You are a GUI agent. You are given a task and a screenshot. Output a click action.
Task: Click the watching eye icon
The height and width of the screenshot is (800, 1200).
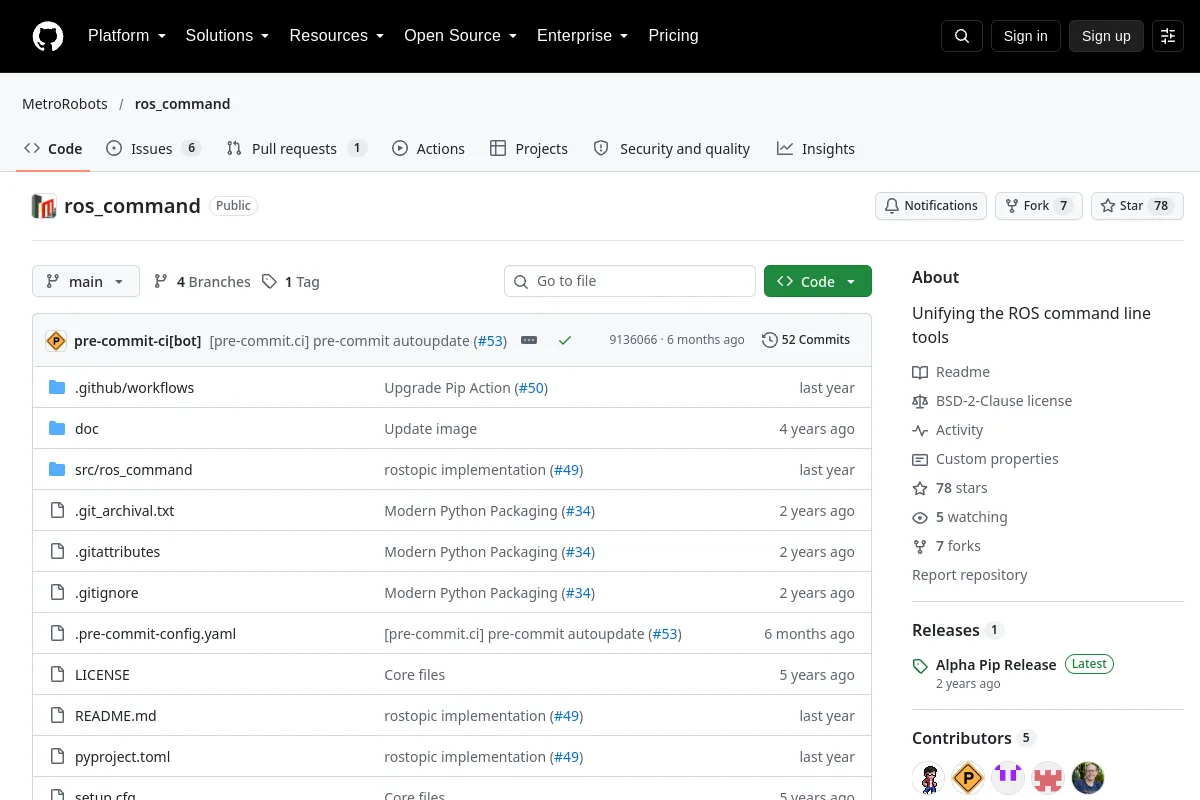coord(920,517)
